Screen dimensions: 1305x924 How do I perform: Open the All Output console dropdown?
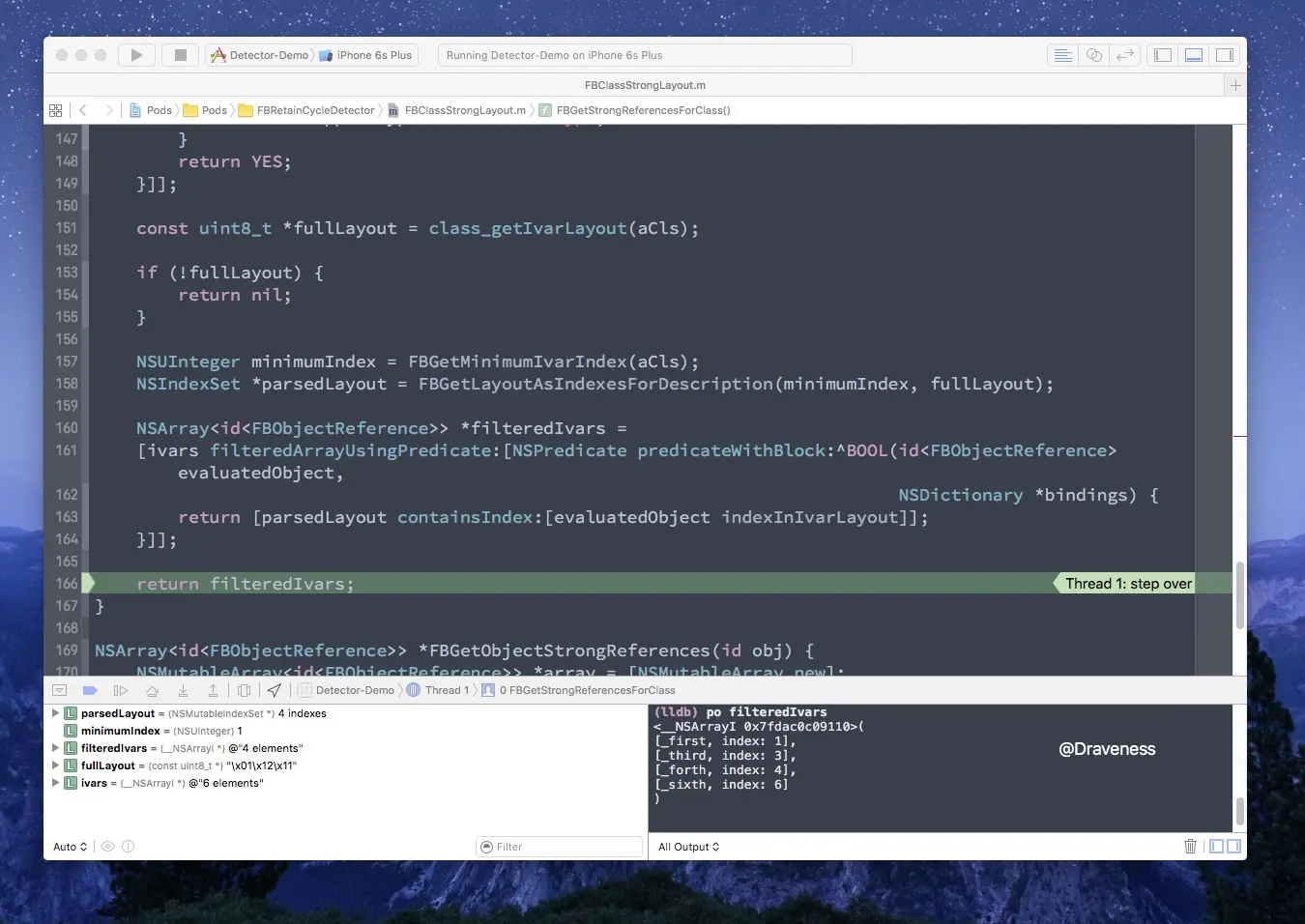(689, 847)
